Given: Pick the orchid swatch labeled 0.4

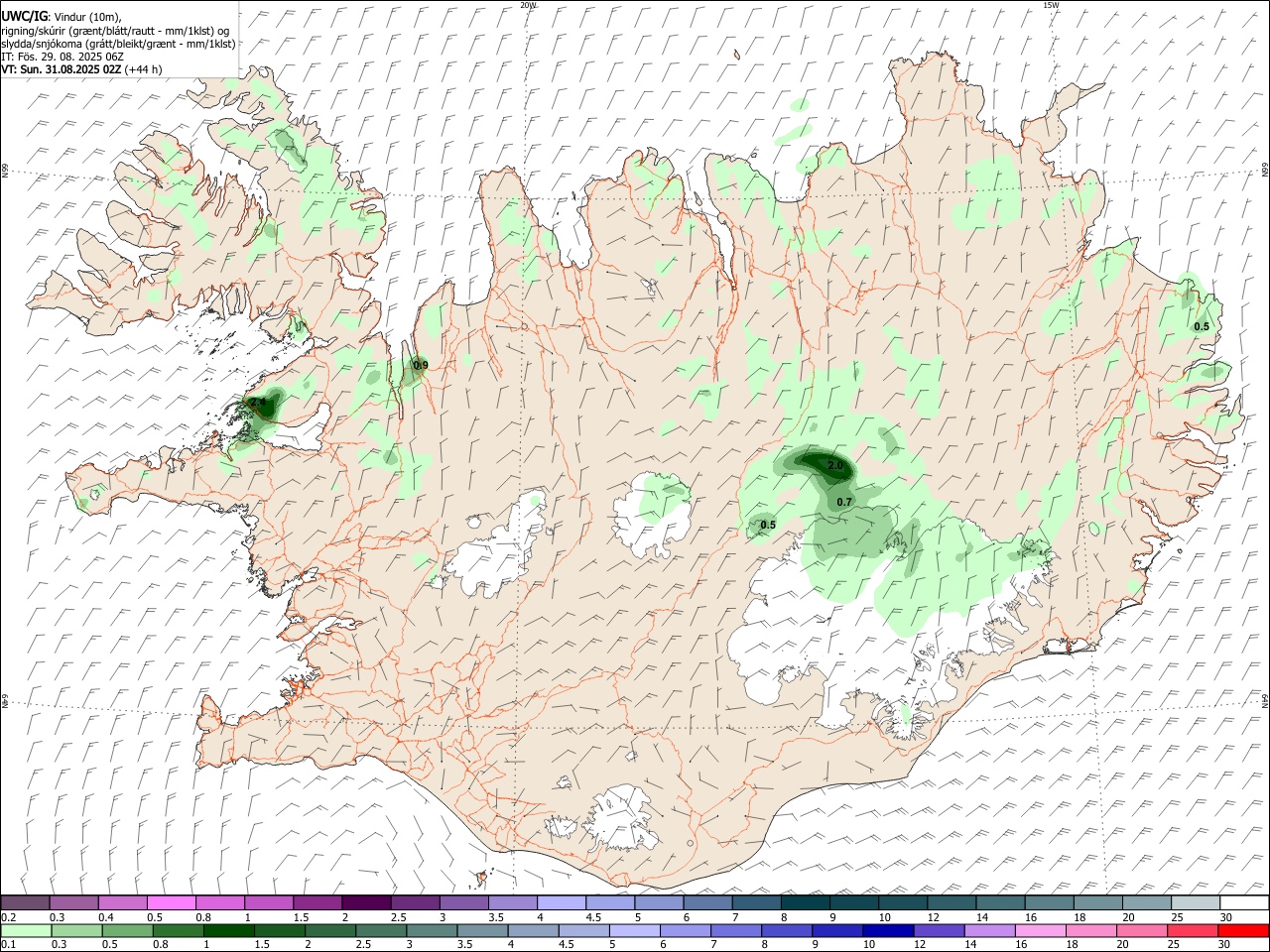Looking at the screenshot, I should coord(123,902).
